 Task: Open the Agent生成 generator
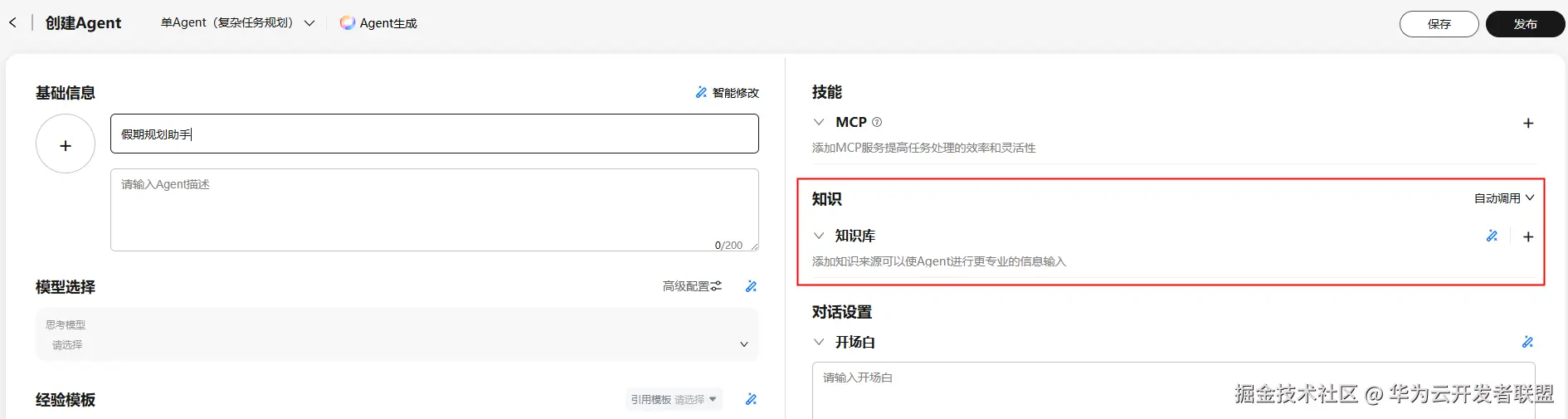point(378,23)
